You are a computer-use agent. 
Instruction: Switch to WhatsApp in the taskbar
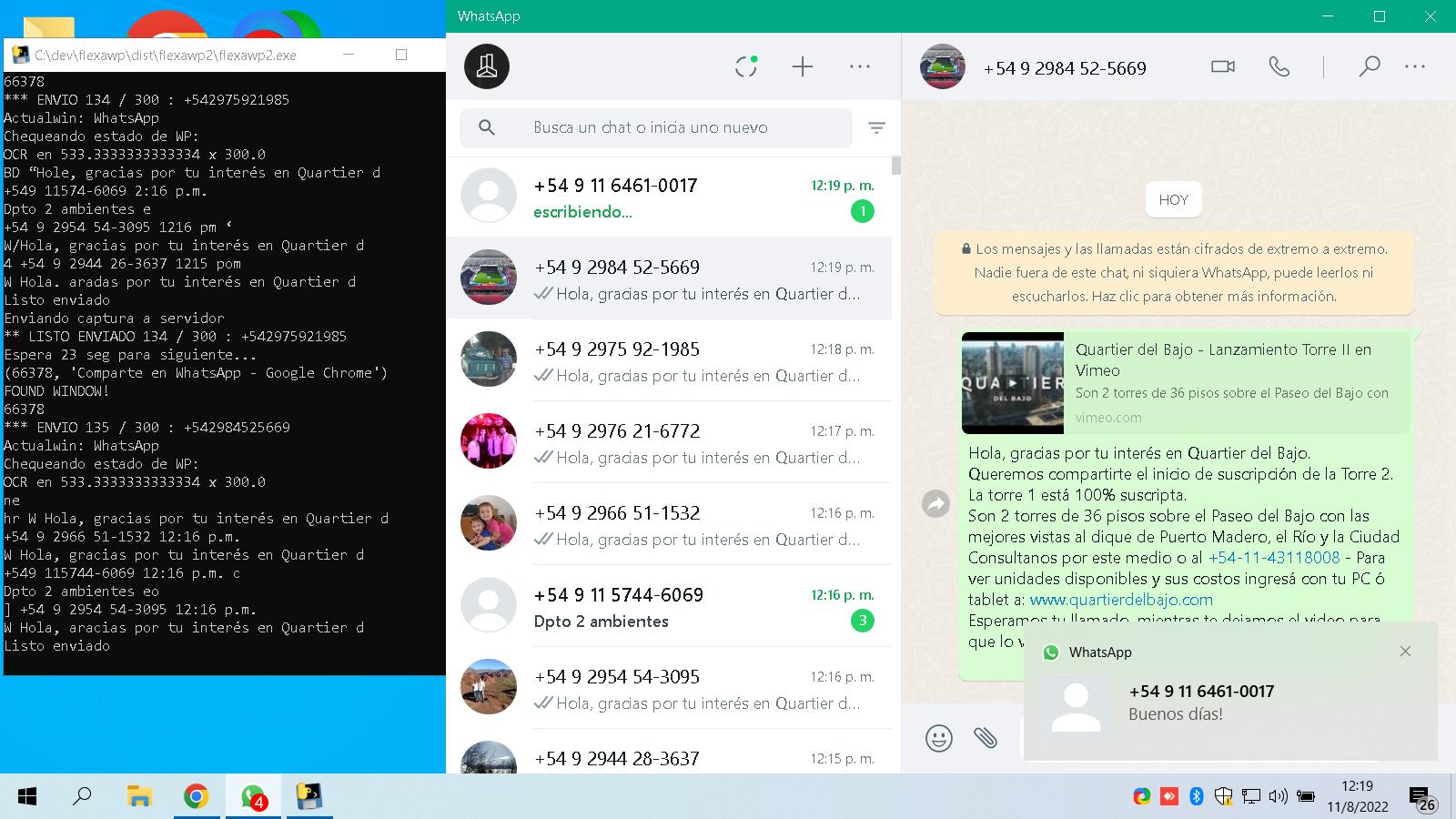click(x=253, y=797)
